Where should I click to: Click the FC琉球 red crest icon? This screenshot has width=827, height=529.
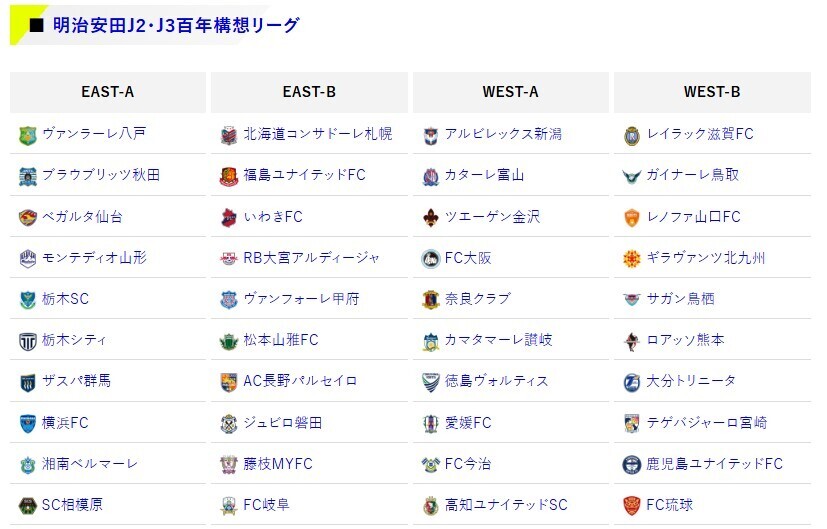click(632, 505)
